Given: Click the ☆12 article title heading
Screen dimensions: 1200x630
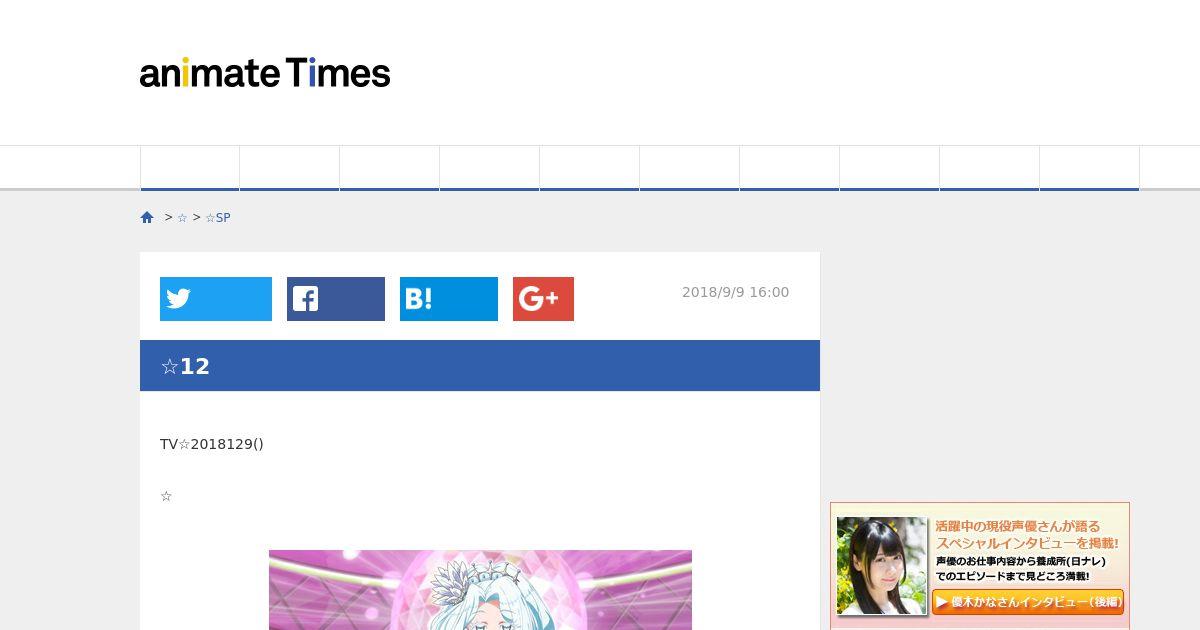Looking at the screenshot, I should click(x=185, y=366).
